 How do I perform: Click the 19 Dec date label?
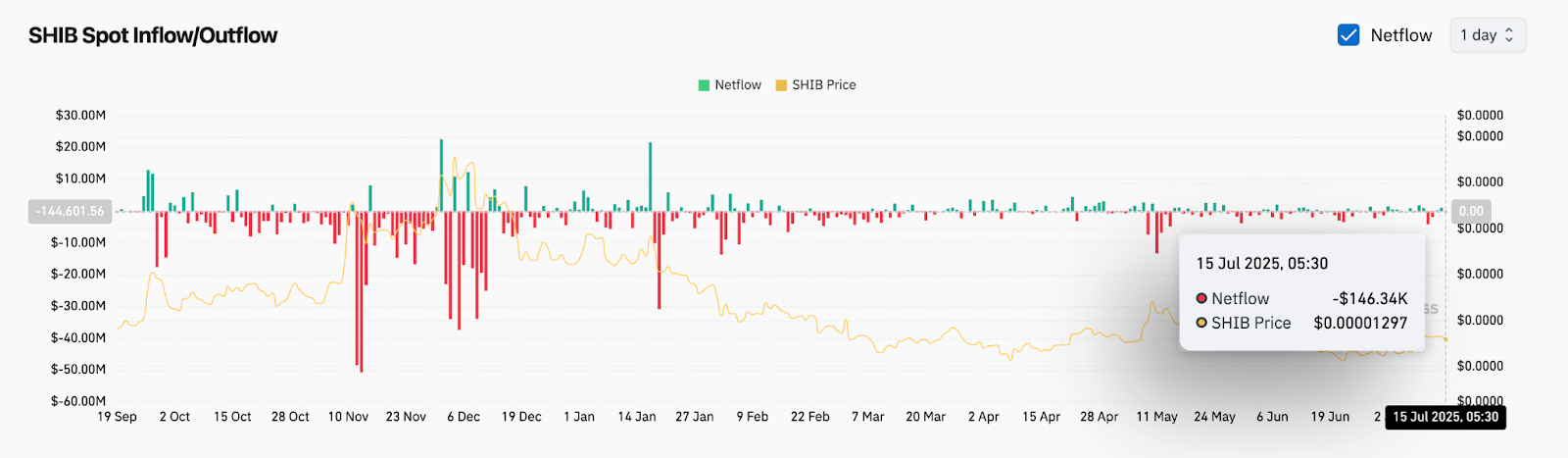(x=521, y=417)
